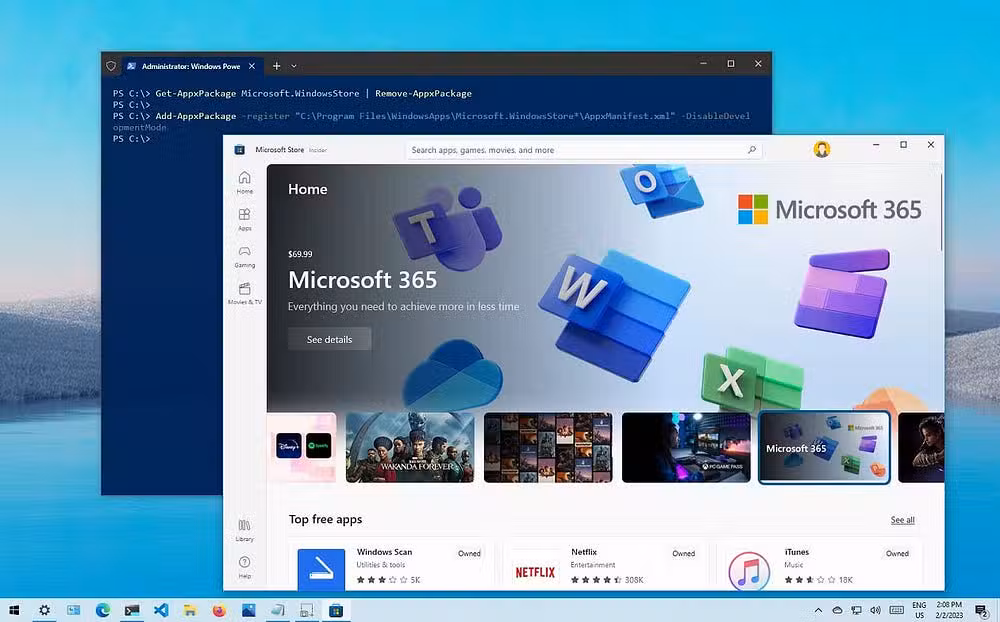Launch Firefox from the taskbar
1000x622 pixels.
pyautogui.click(x=219, y=611)
